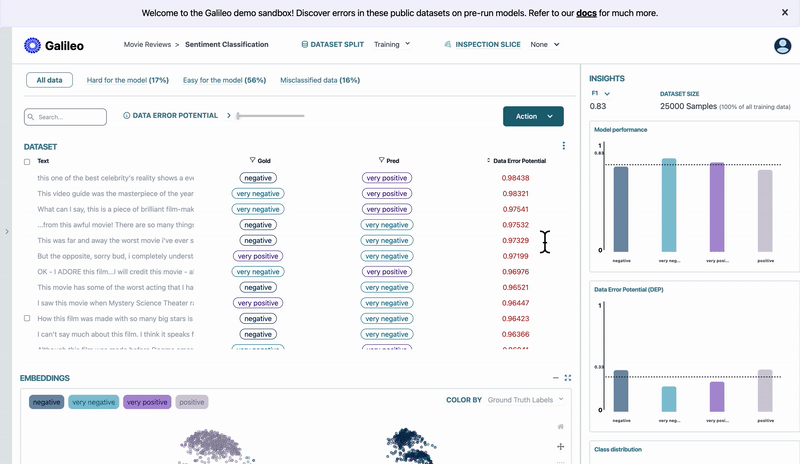Open the user profile avatar menu
The height and width of the screenshot is (464, 800).
[782, 46]
